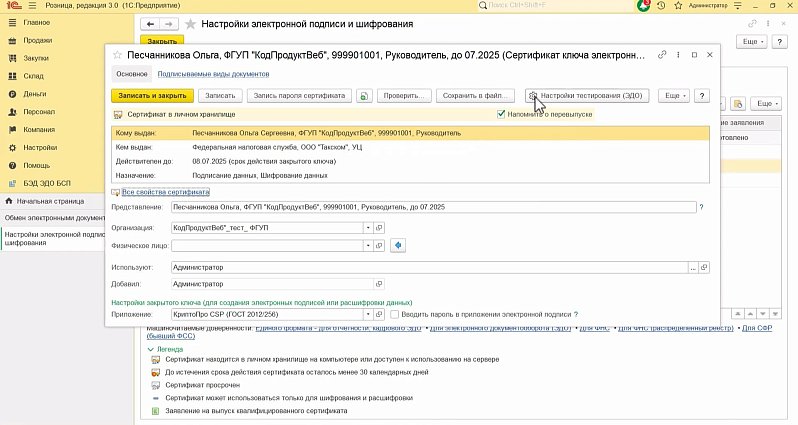The image size is (798, 425).
Task: Open physical person field form icon
Action: 379,246
